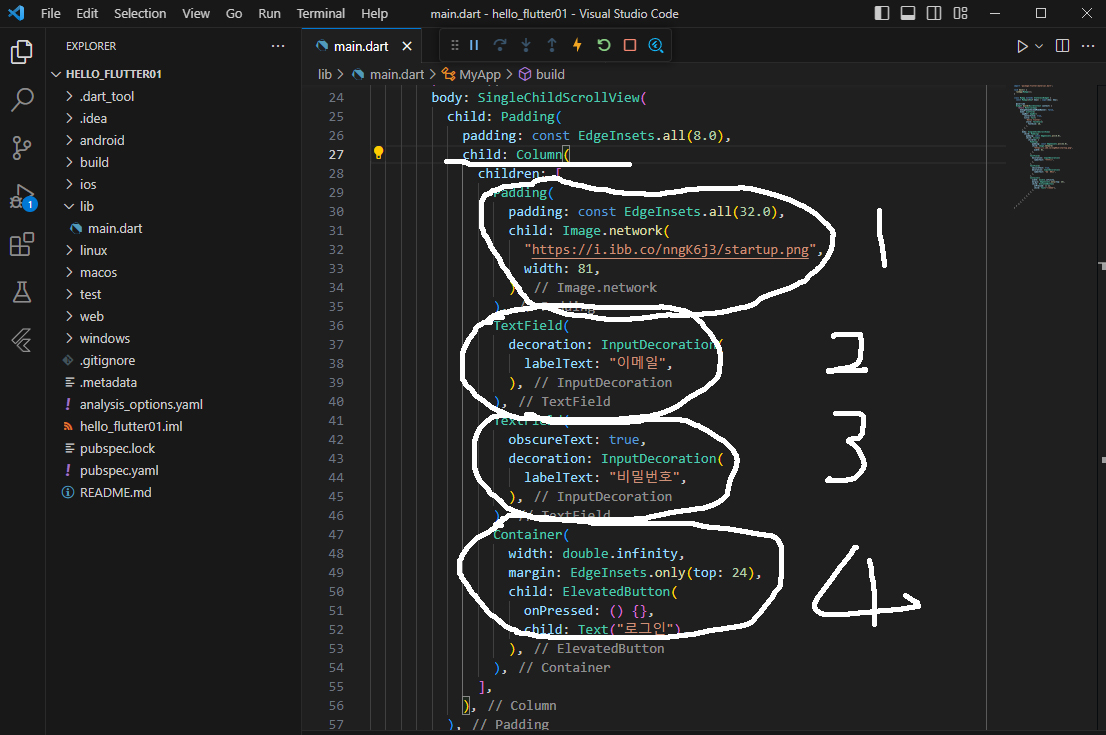Screen dimensions: 1106x735
Task: Run the Dart file with play button
Action: click(x=1022, y=46)
